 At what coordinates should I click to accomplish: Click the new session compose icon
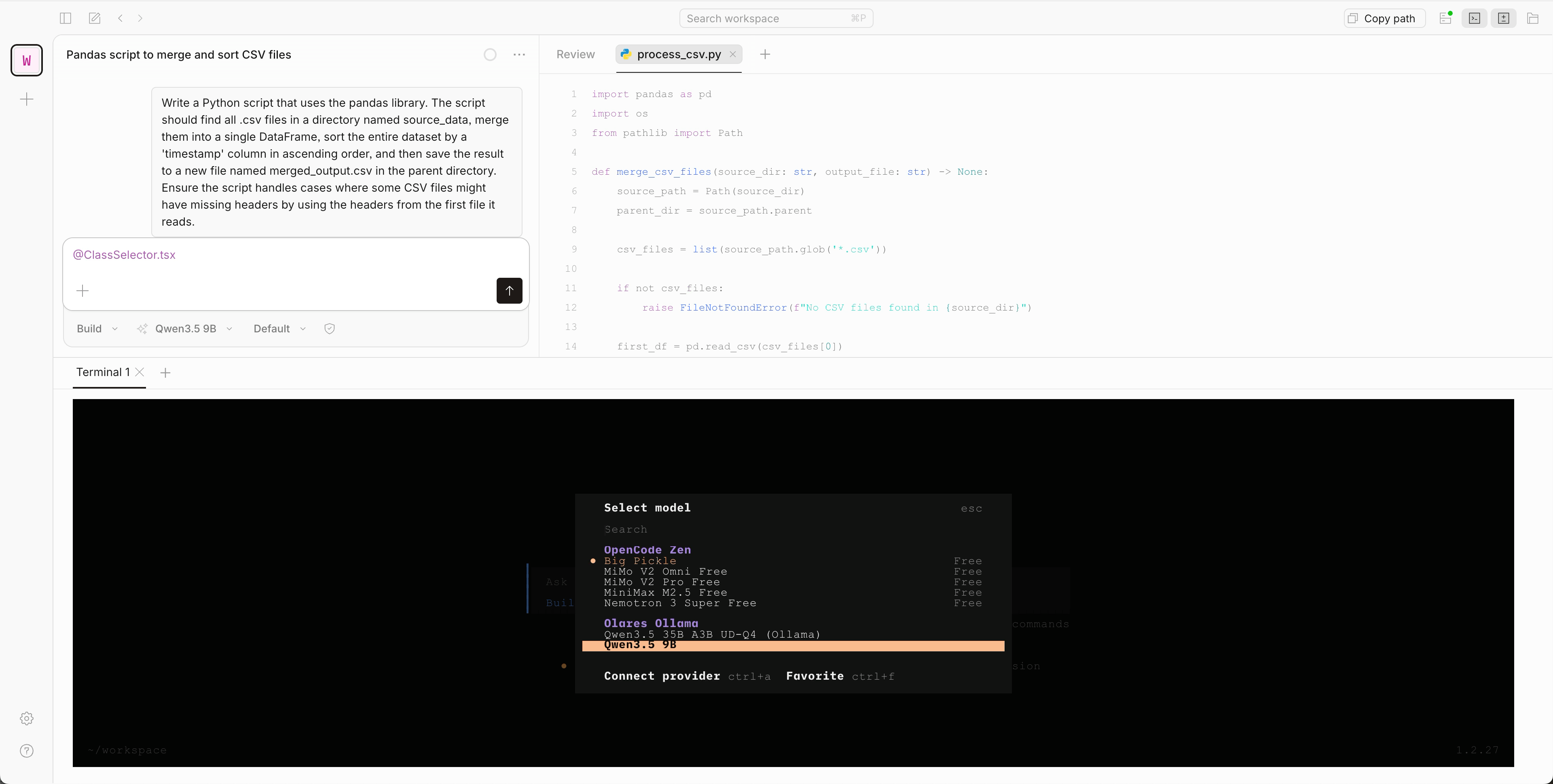point(95,18)
